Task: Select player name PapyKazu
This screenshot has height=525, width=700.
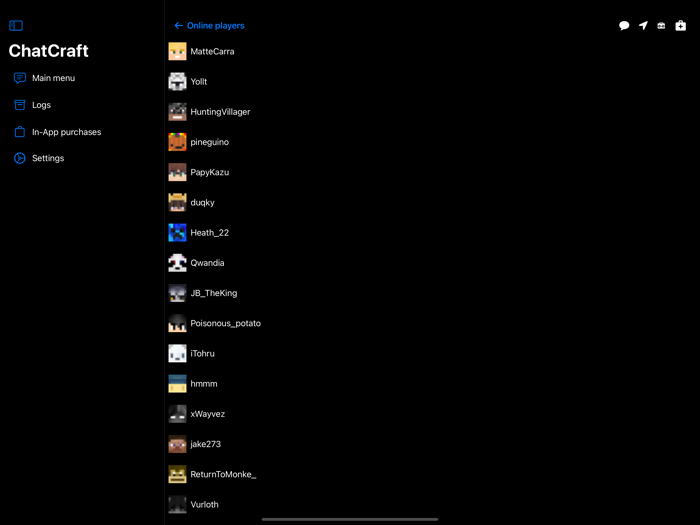Action: pos(209,172)
